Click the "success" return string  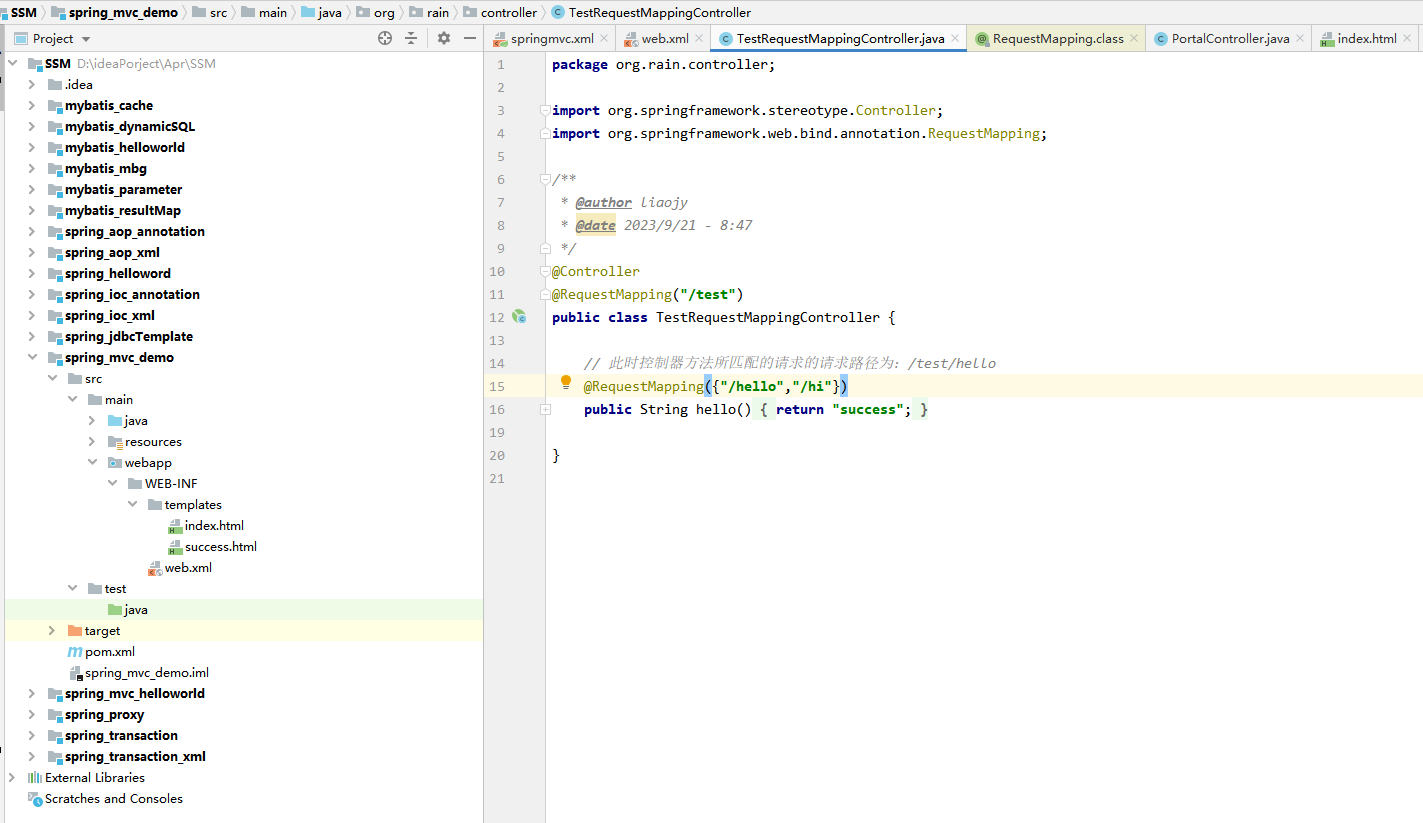pos(868,409)
